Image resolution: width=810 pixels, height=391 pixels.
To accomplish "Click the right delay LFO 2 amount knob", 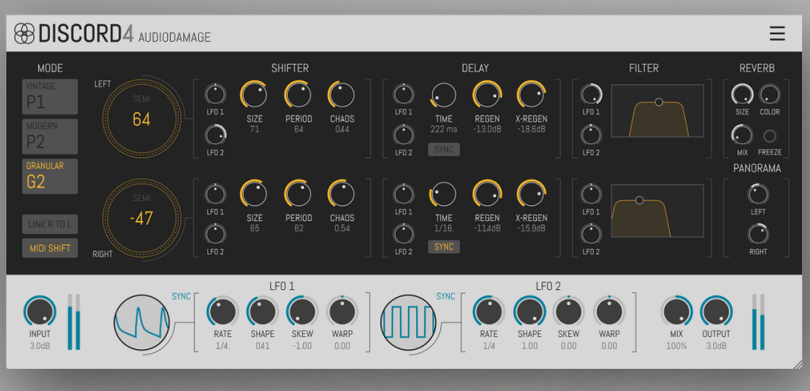I will point(403,234).
